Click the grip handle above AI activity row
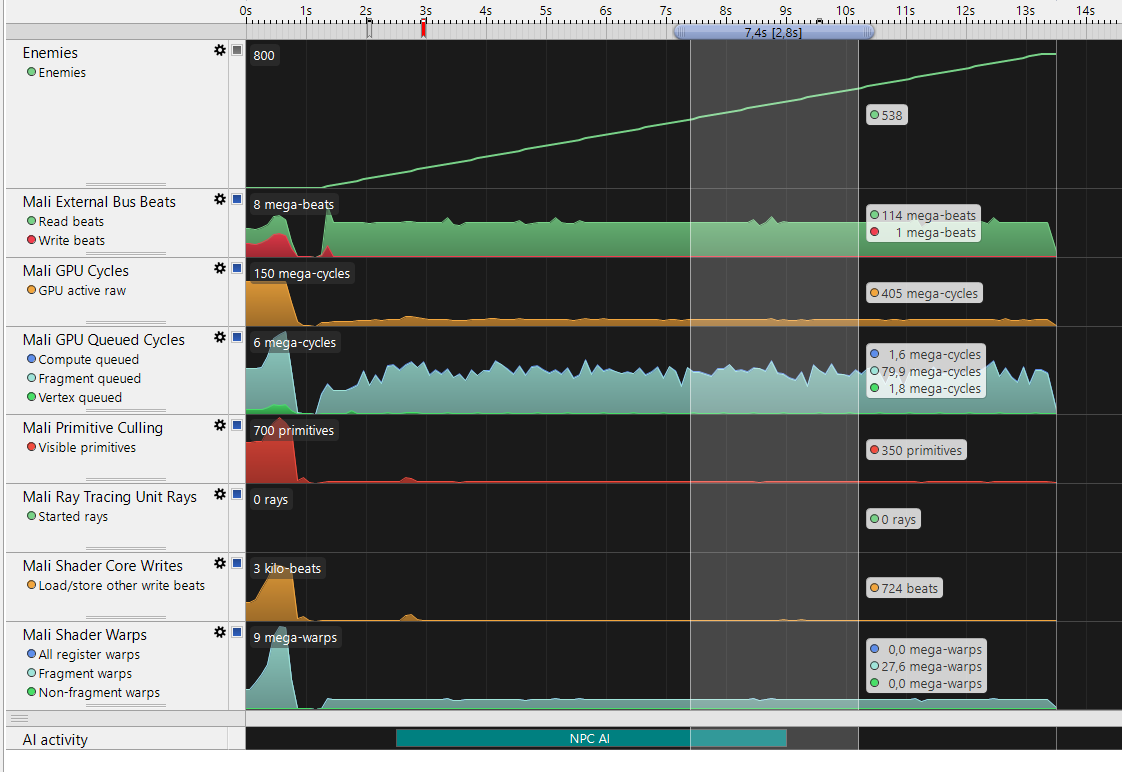1122x772 pixels. [x=20, y=718]
